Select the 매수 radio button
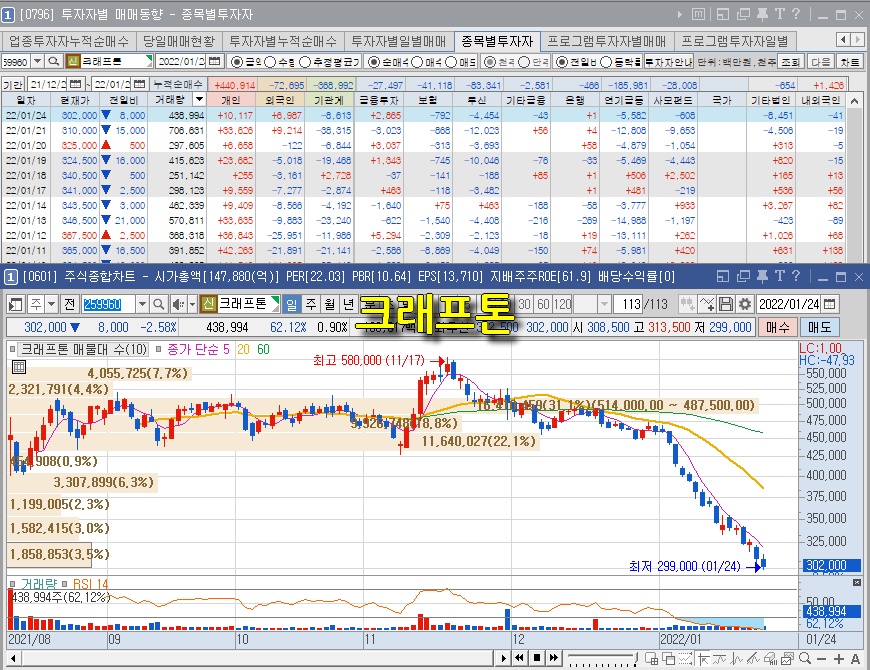The height and width of the screenshot is (670, 870). point(417,62)
